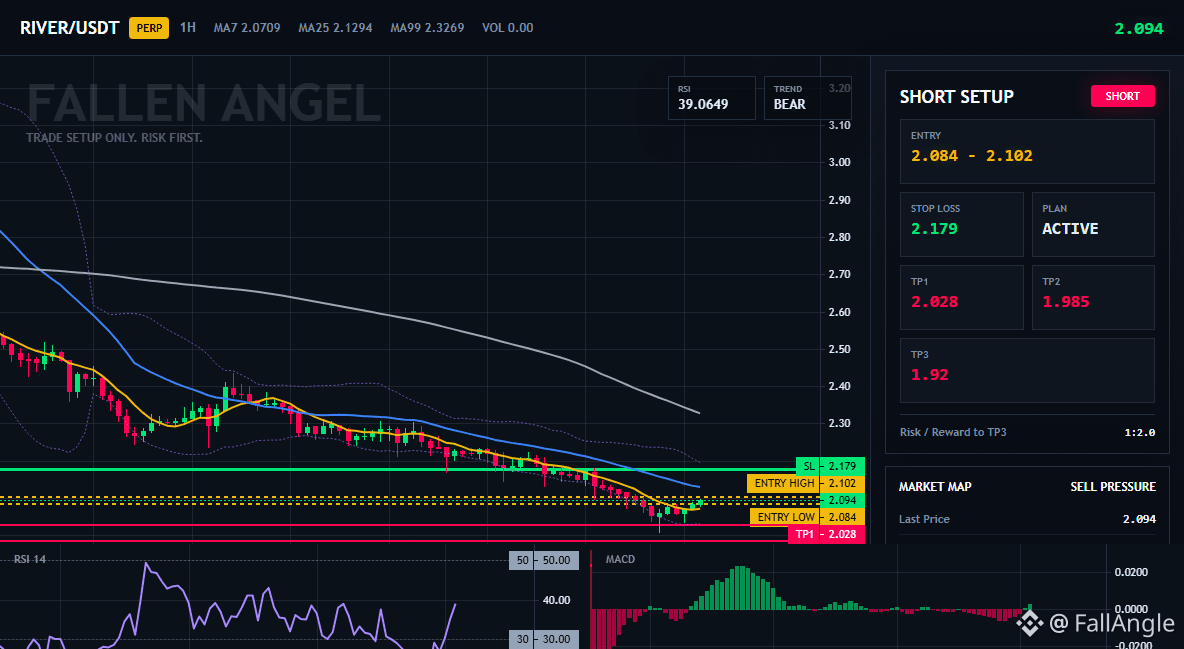Screen dimensions: 1184x649
Task: Click the yellow PERP badge
Action: (149, 28)
